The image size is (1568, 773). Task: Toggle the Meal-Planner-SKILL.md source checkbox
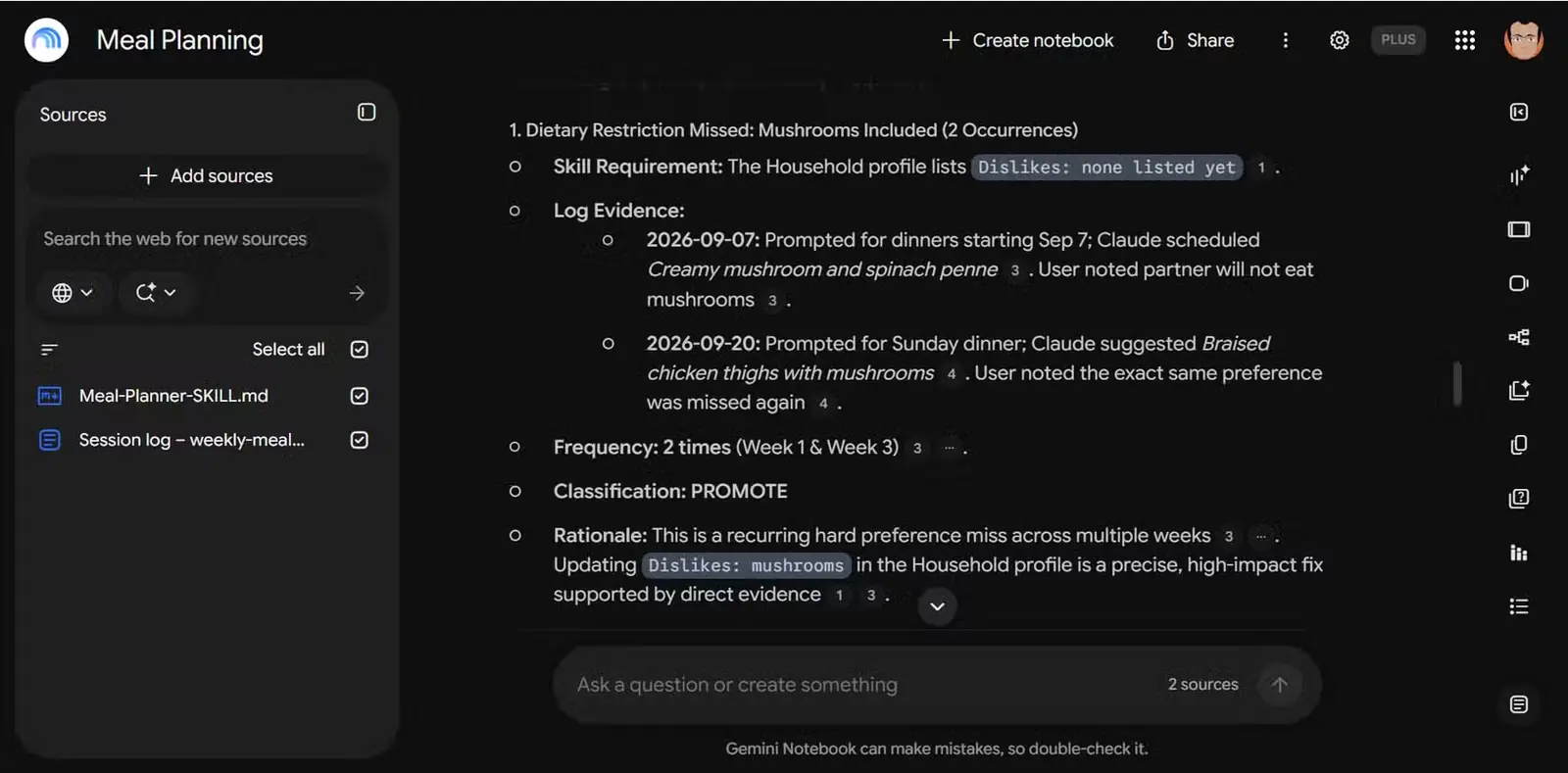pos(360,396)
